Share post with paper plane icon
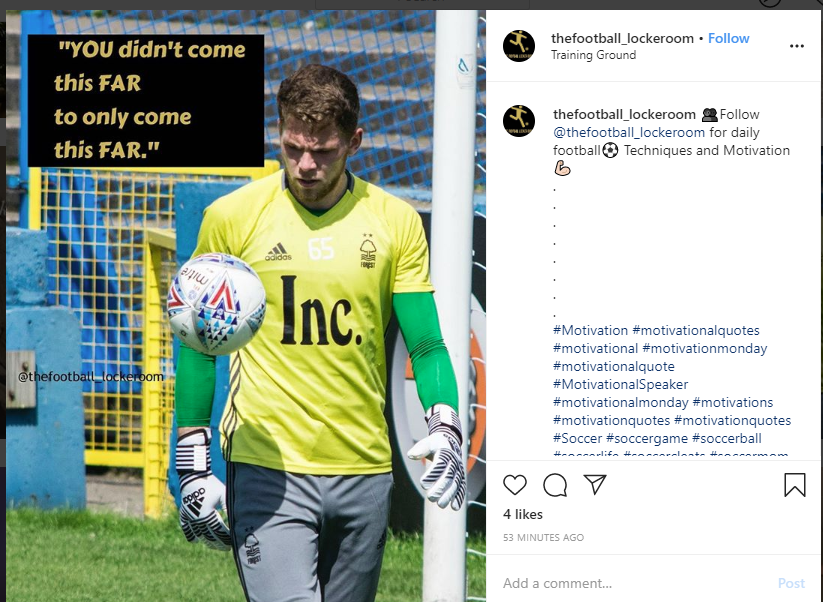 pyautogui.click(x=595, y=484)
